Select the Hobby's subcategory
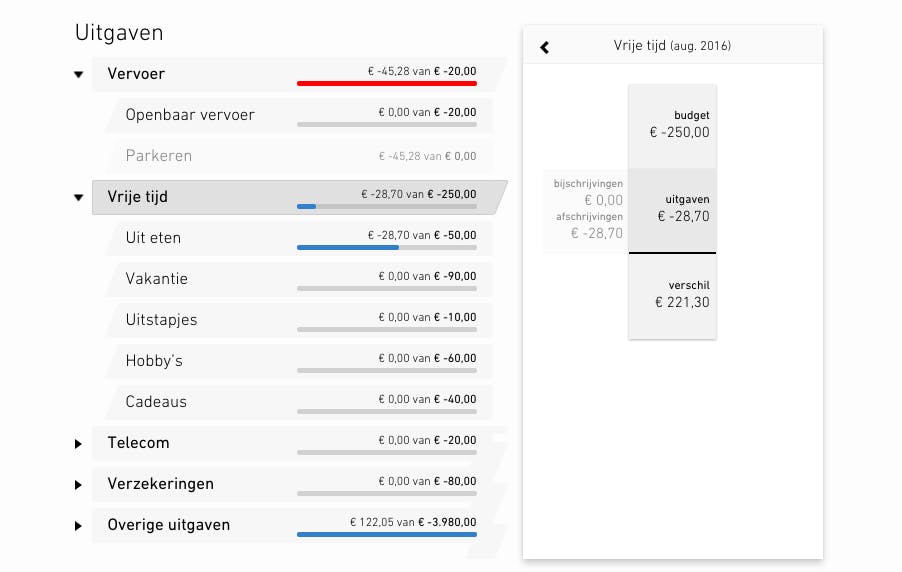902x572 pixels. (x=154, y=361)
